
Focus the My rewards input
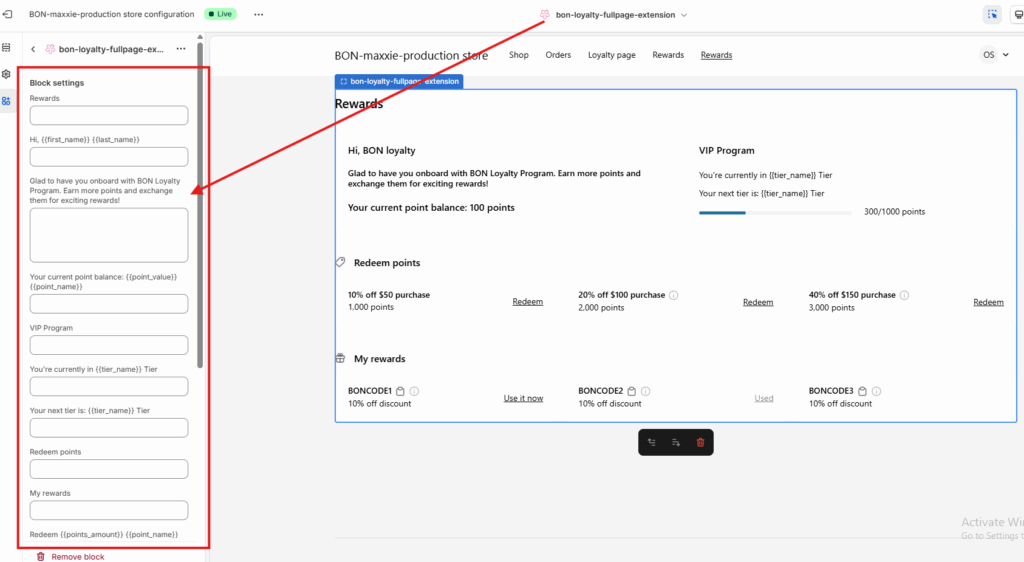click(x=109, y=510)
